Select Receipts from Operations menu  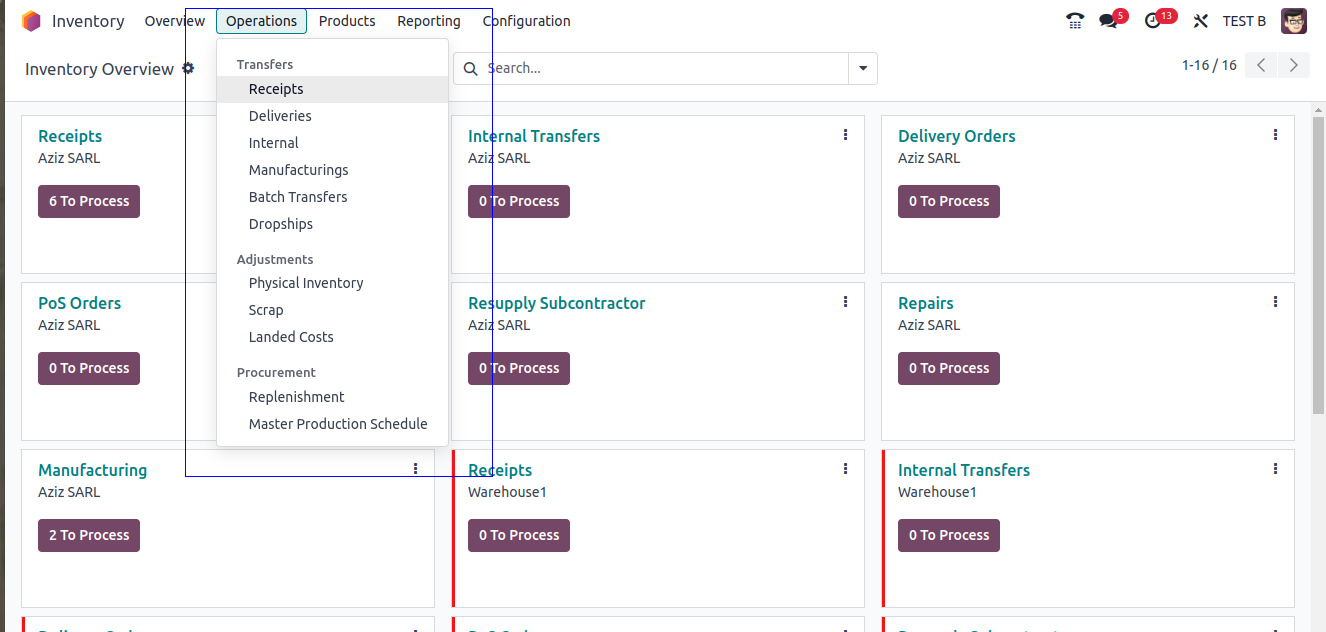[x=276, y=89]
